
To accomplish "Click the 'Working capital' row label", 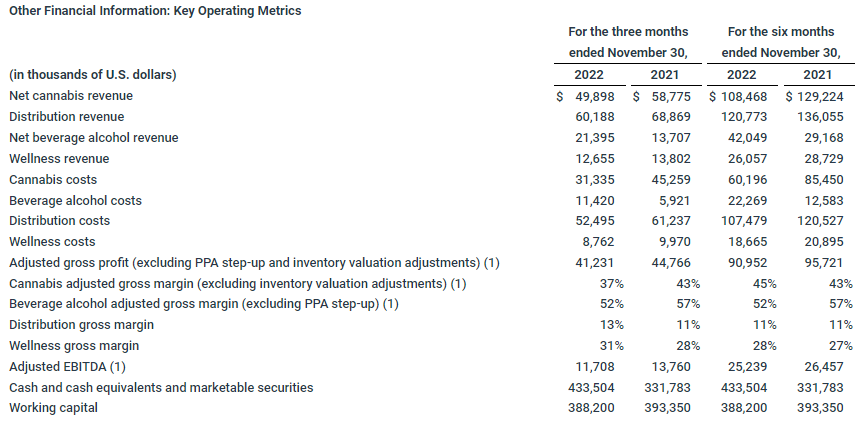I will [x=55, y=408].
